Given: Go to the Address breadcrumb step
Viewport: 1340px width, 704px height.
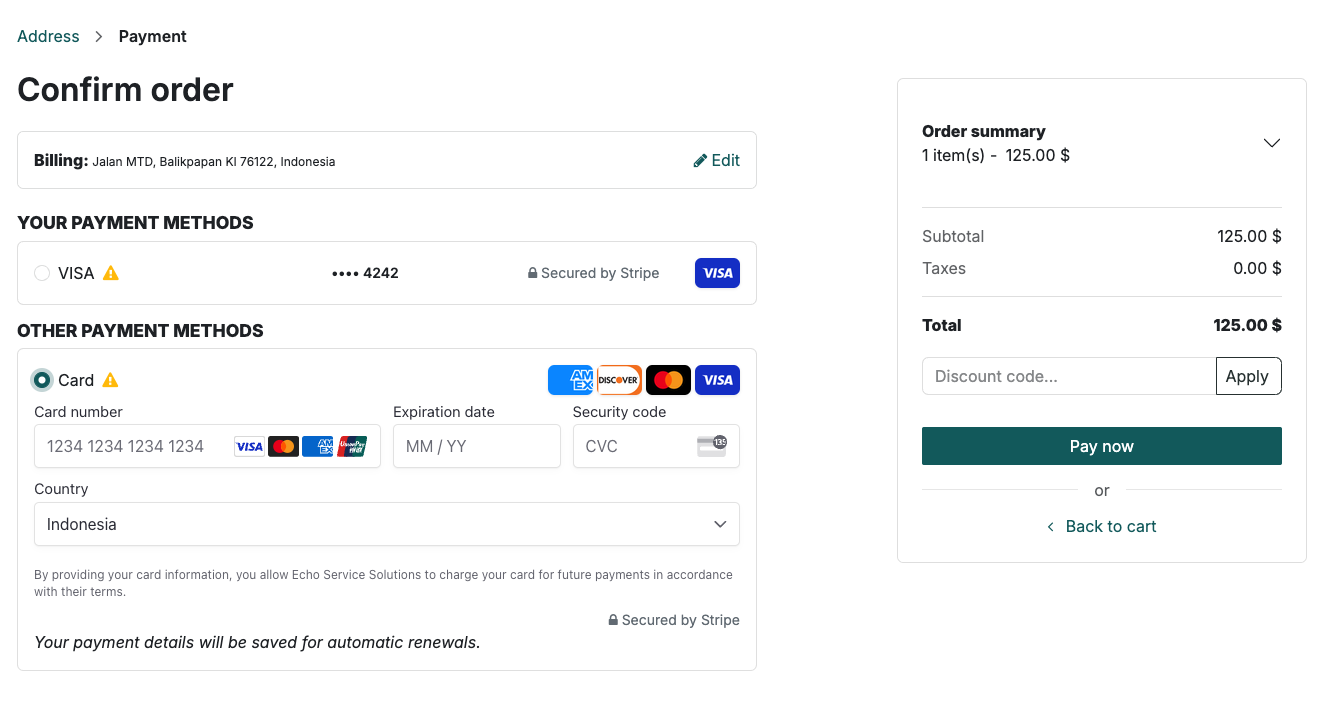Looking at the screenshot, I should coord(48,37).
